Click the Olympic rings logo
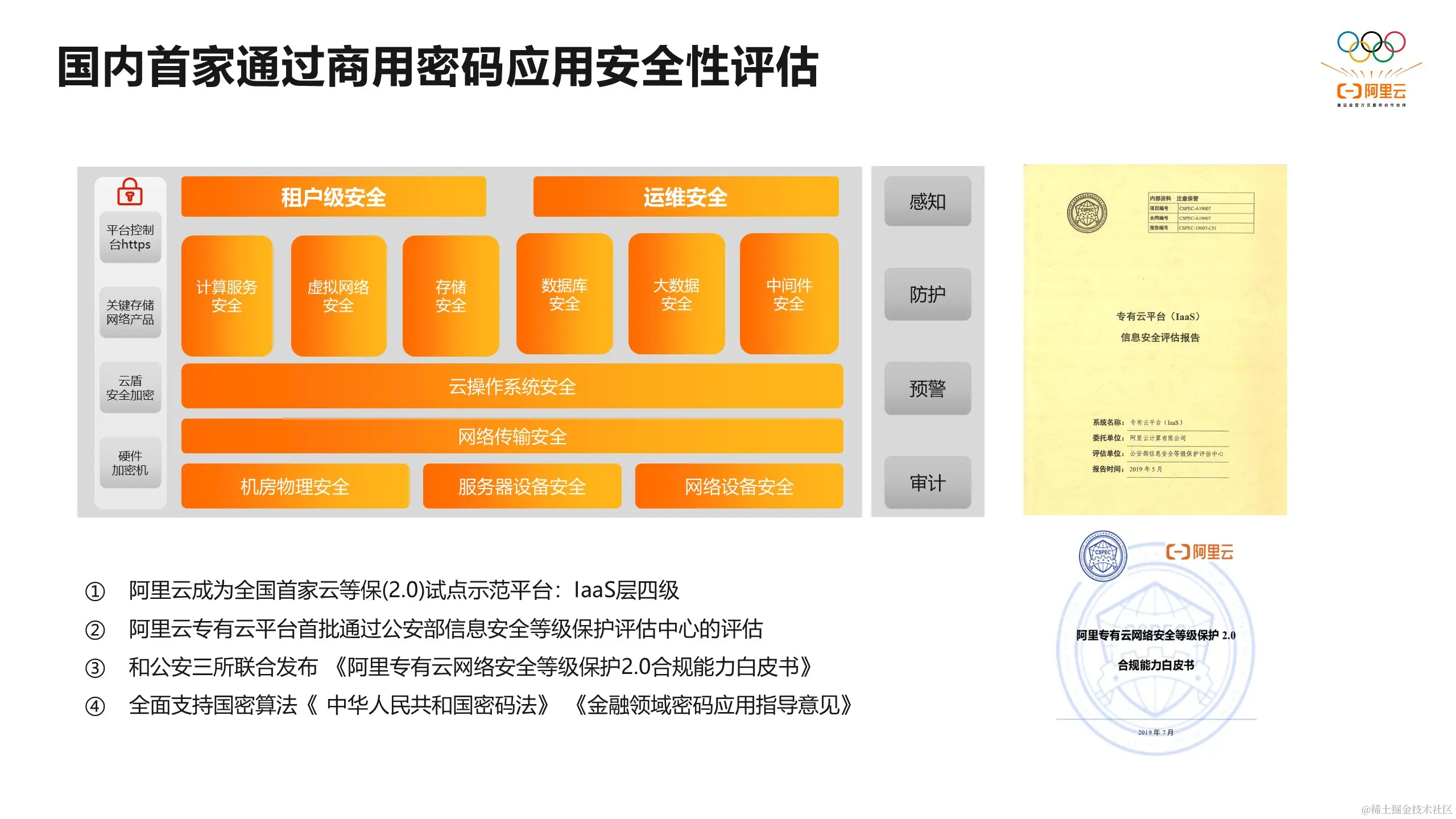This screenshot has width=1456, height=819. click(1371, 47)
